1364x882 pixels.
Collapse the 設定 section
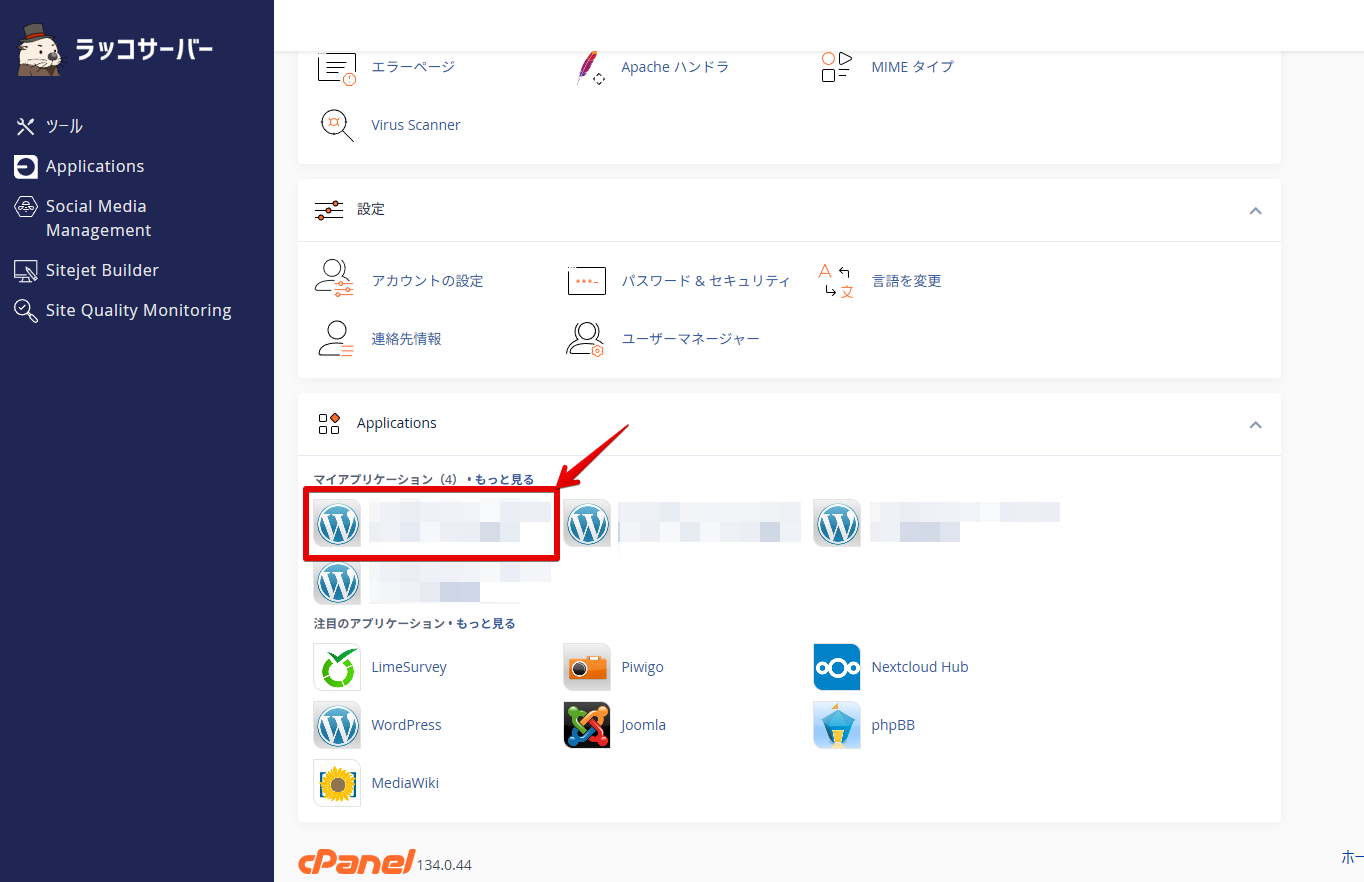coord(1256,210)
